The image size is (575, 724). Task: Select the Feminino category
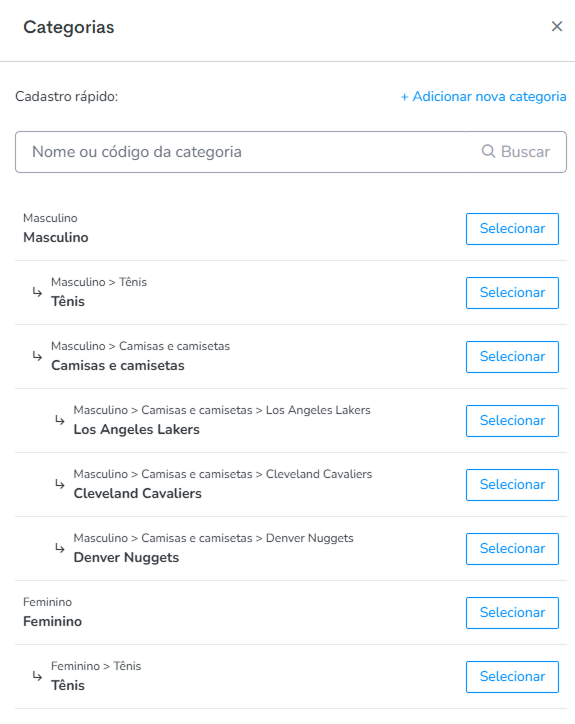[512, 613]
